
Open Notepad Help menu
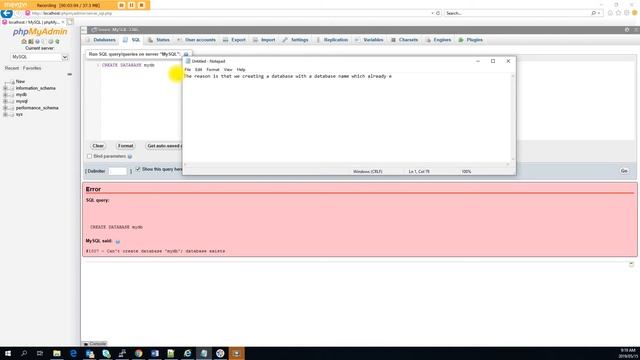241,70
